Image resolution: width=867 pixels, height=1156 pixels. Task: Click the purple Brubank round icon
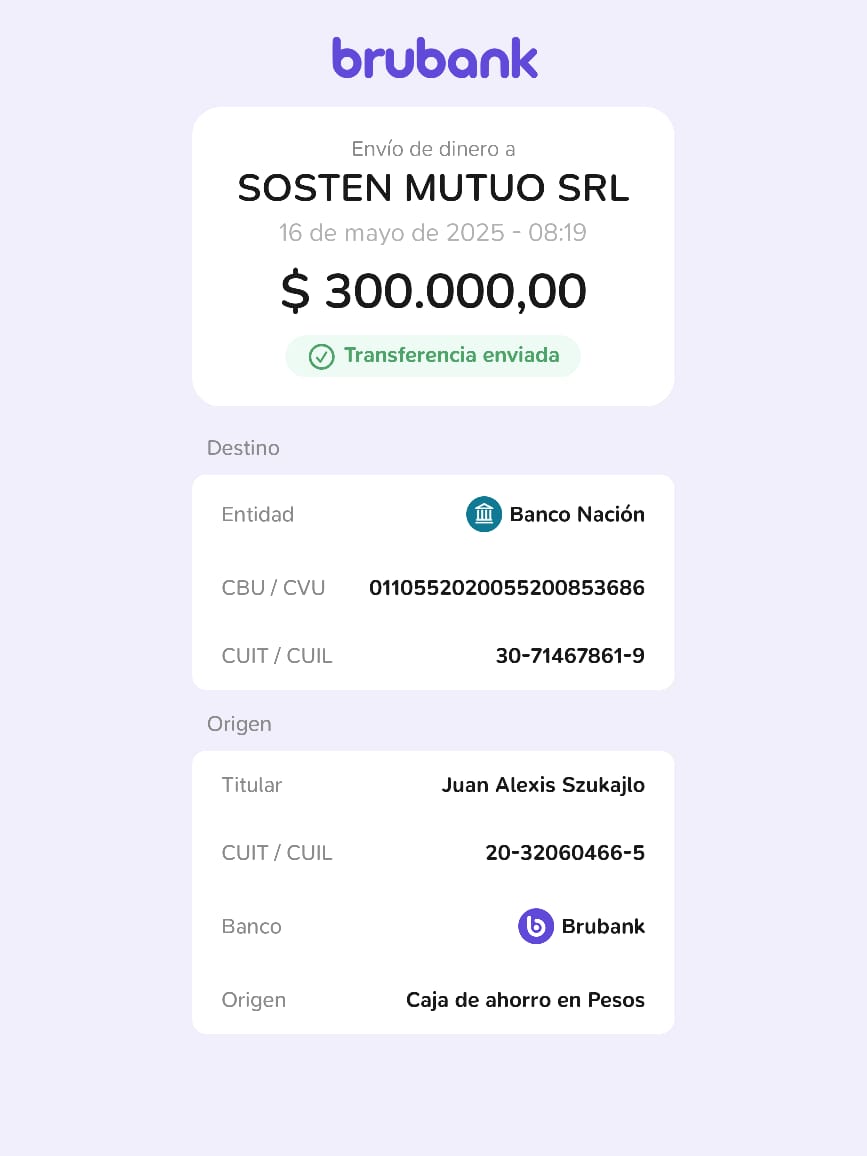[x=536, y=926]
